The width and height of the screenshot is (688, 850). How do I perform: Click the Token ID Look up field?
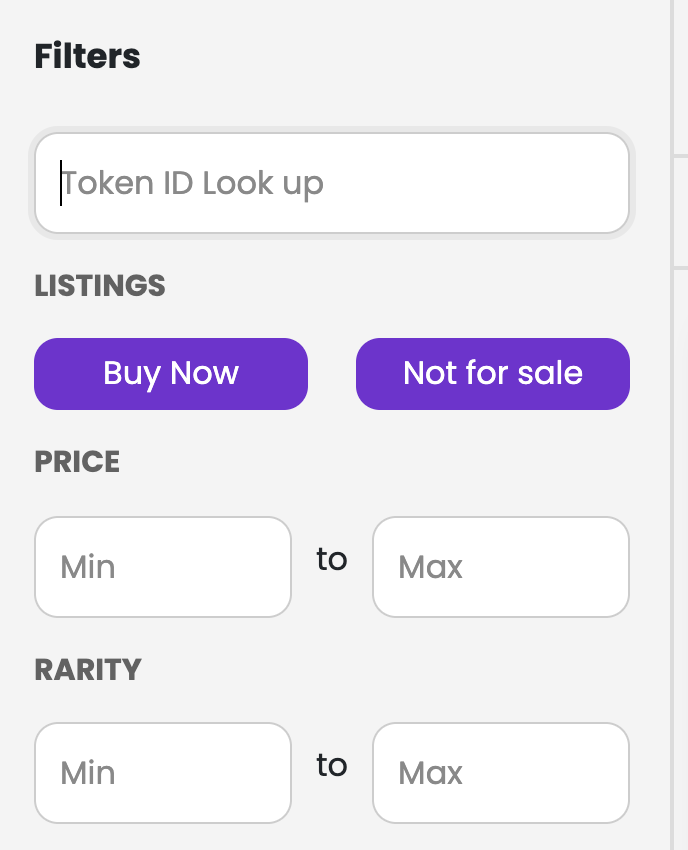tap(332, 183)
